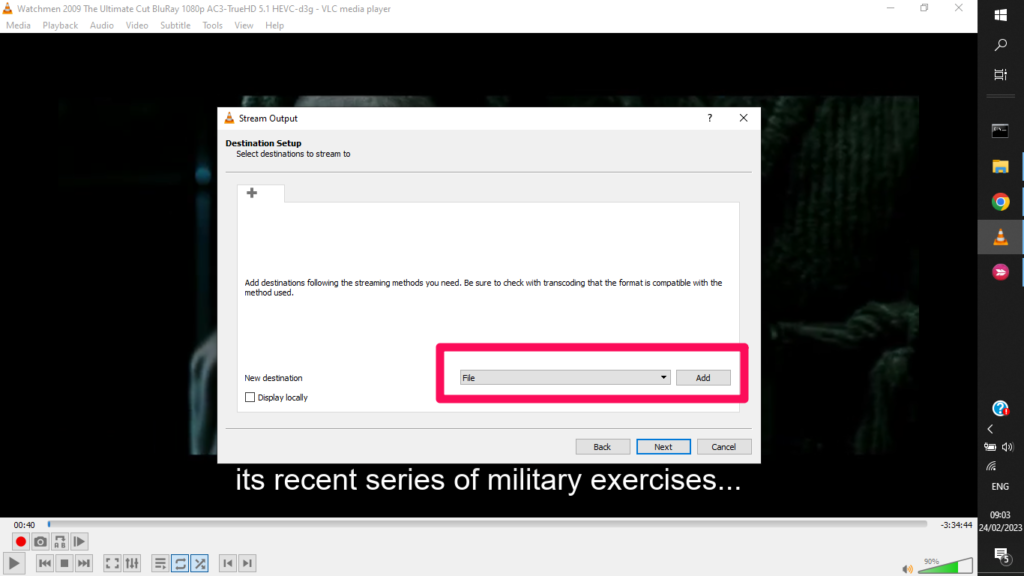1024x576 pixels.
Task: Open the Media menu
Action: pos(18,25)
